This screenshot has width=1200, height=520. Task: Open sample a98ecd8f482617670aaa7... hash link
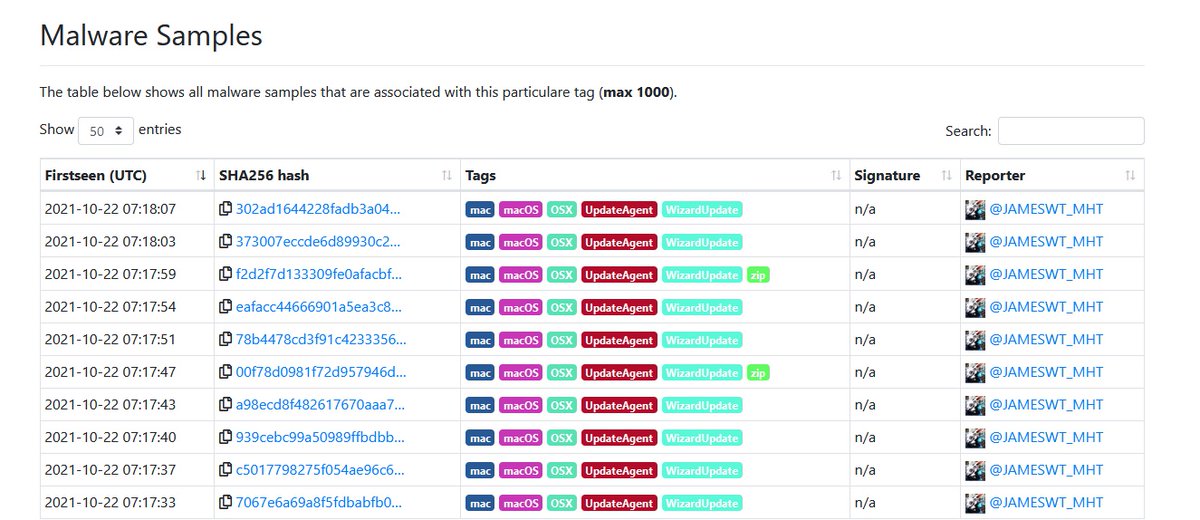(321, 405)
